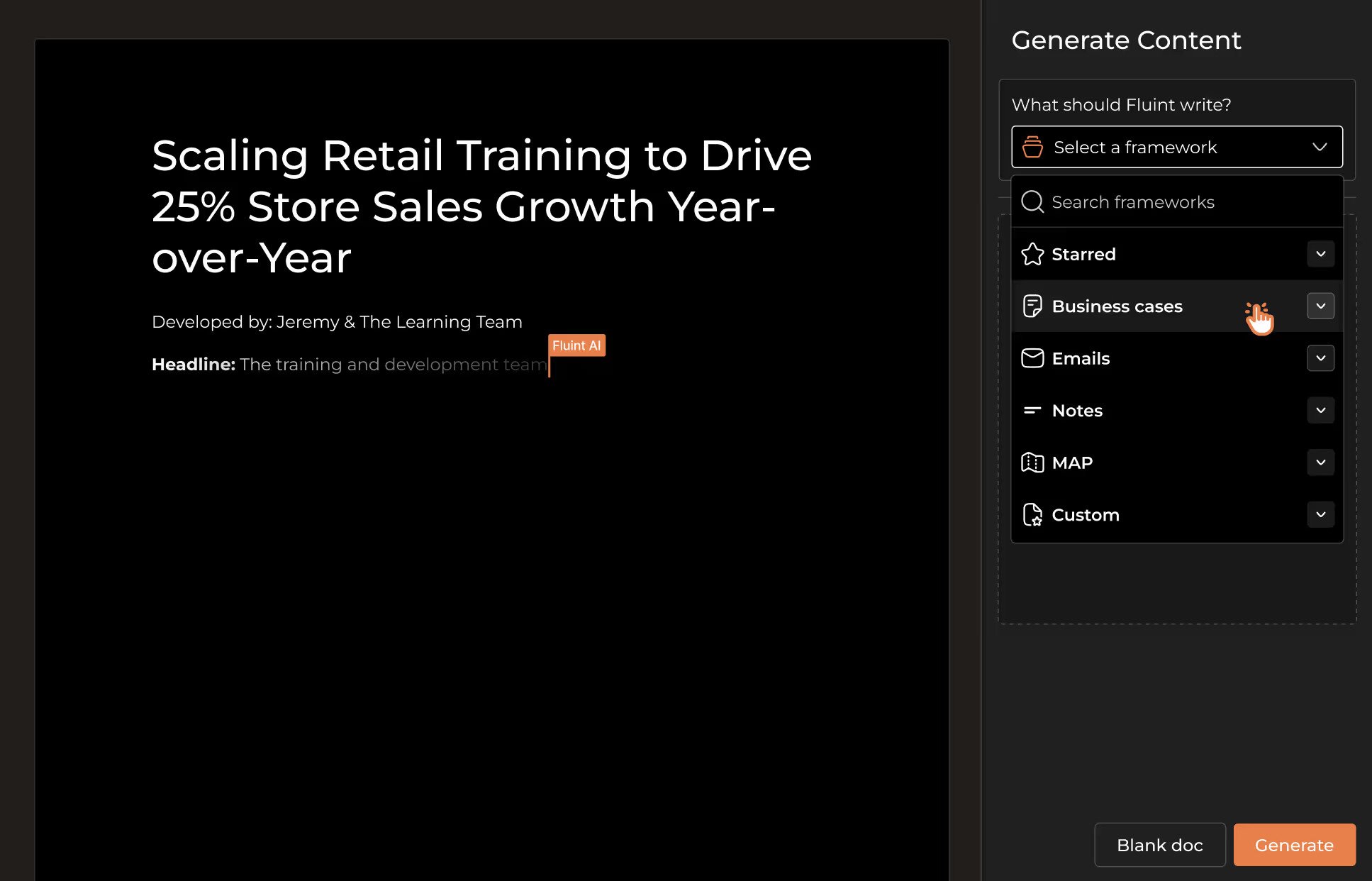This screenshot has width=1372, height=881.
Task: Expand the Emails chevron button
Action: pos(1320,358)
